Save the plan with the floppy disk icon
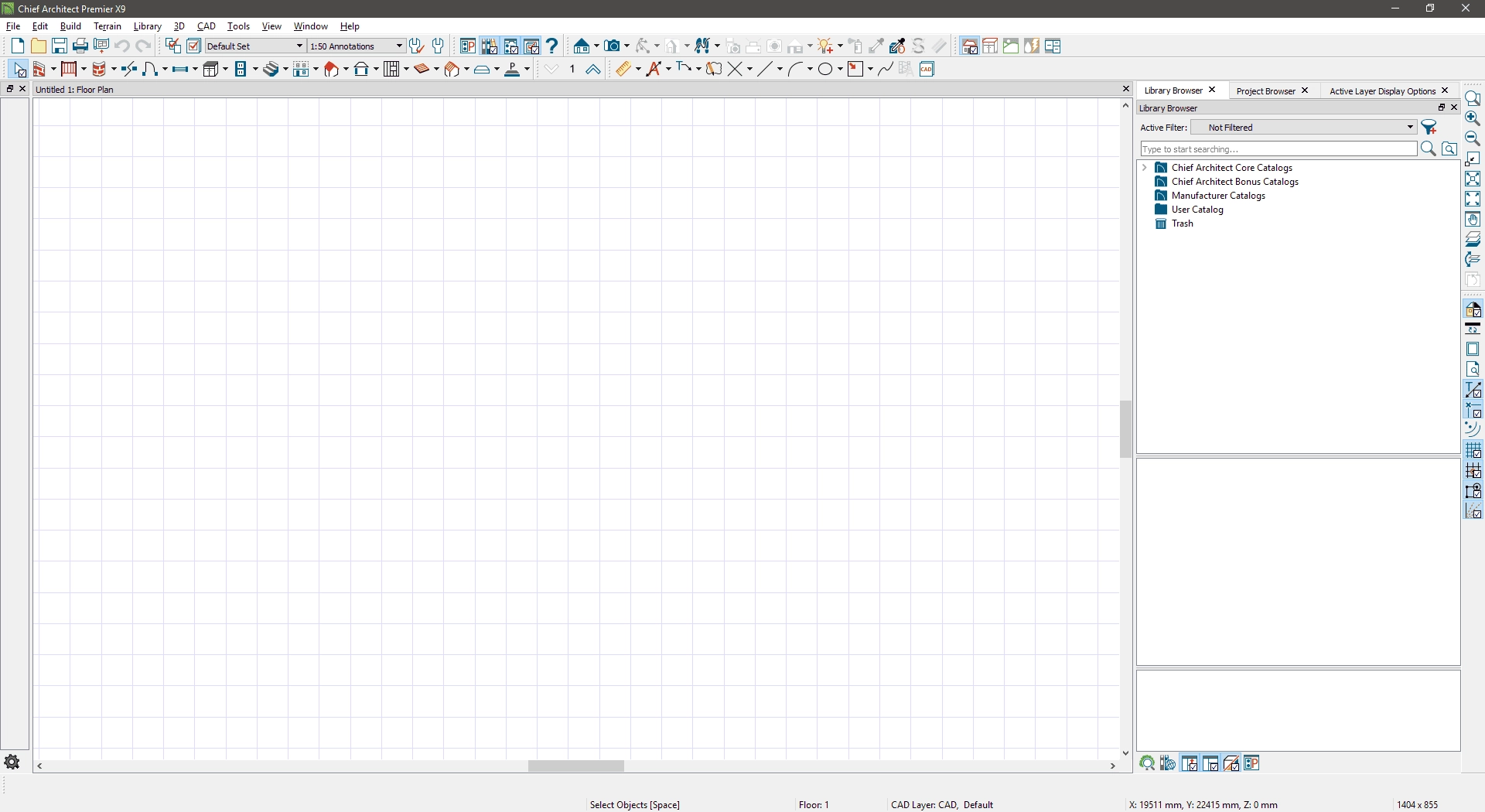The width and height of the screenshot is (1485, 812). pyautogui.click(x=59, y=46)
